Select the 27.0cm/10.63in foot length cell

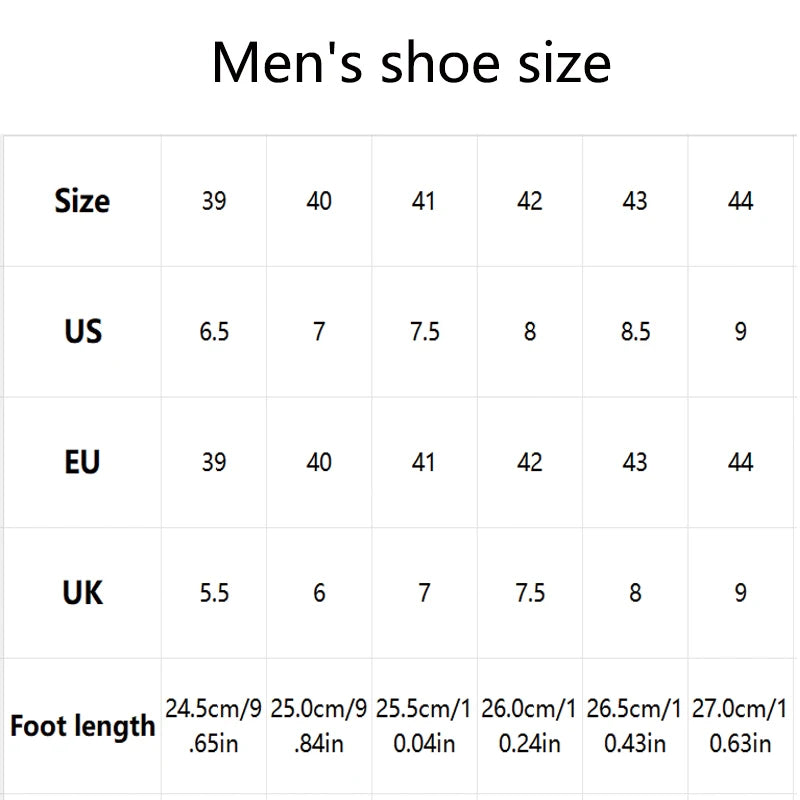(740, 726)
